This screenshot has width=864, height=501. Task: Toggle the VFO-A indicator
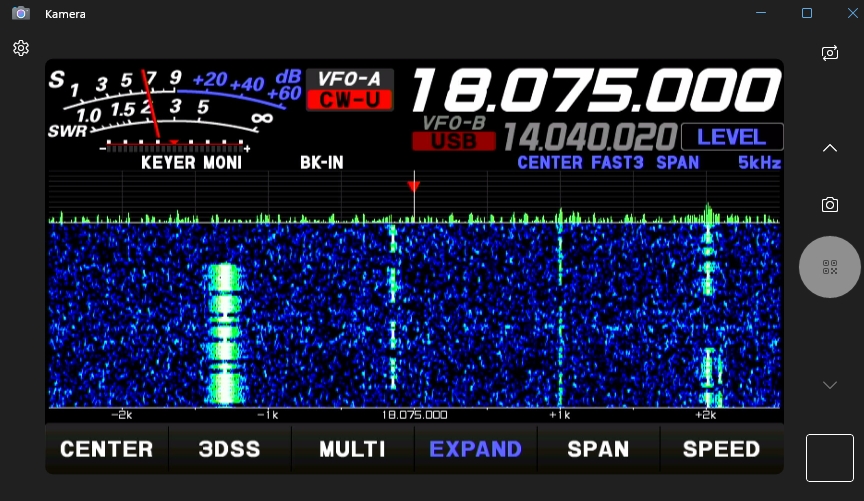349,79
